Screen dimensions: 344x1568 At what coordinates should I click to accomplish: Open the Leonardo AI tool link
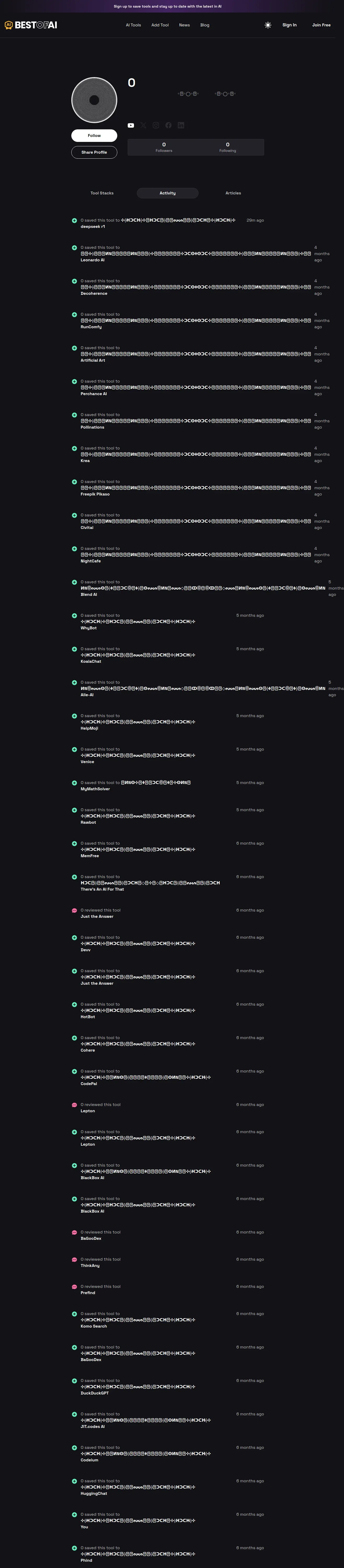click(92, 260)
